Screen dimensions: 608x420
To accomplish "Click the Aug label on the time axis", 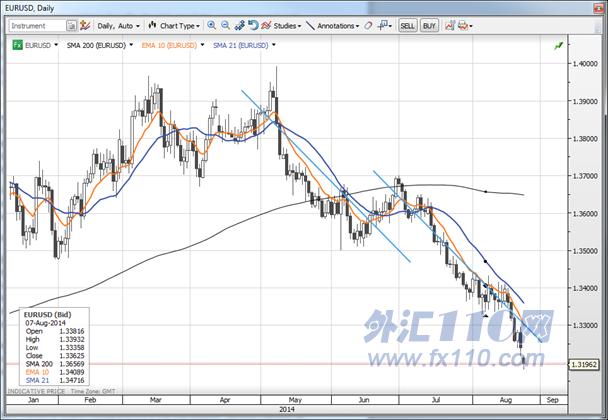I will point(506,400).
